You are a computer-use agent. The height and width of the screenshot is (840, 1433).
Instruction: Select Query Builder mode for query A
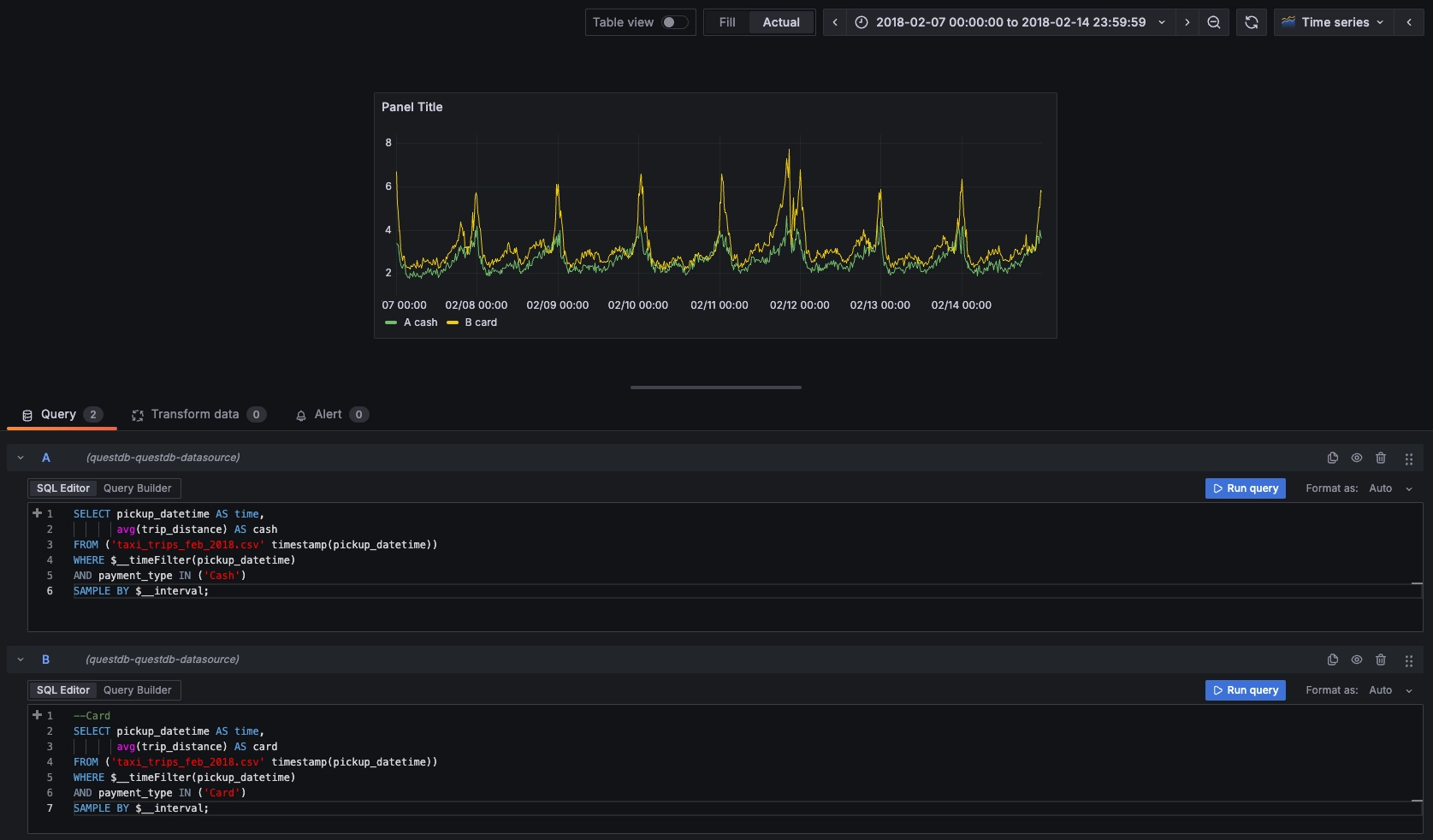pyautogui.click(x=138, y=488)
